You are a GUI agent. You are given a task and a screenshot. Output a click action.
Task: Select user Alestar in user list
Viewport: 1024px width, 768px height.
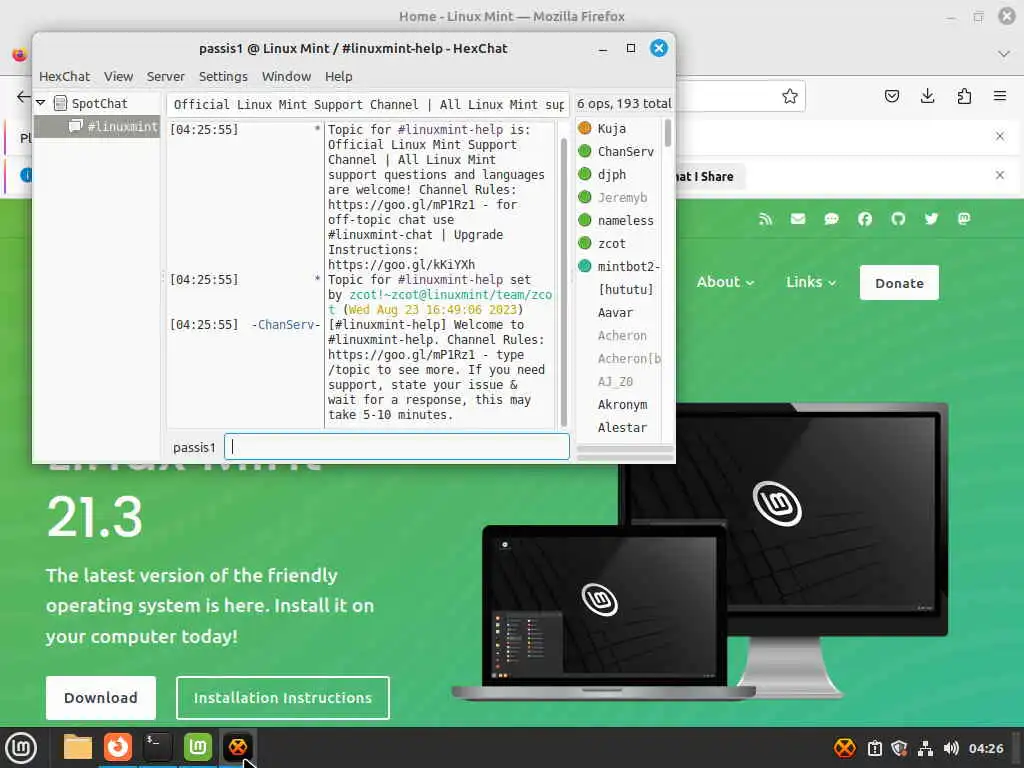[x=622, y=427]
